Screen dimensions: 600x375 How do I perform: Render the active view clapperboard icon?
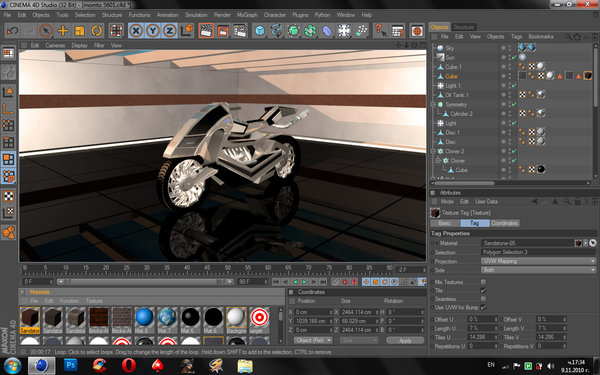(206, 31)
